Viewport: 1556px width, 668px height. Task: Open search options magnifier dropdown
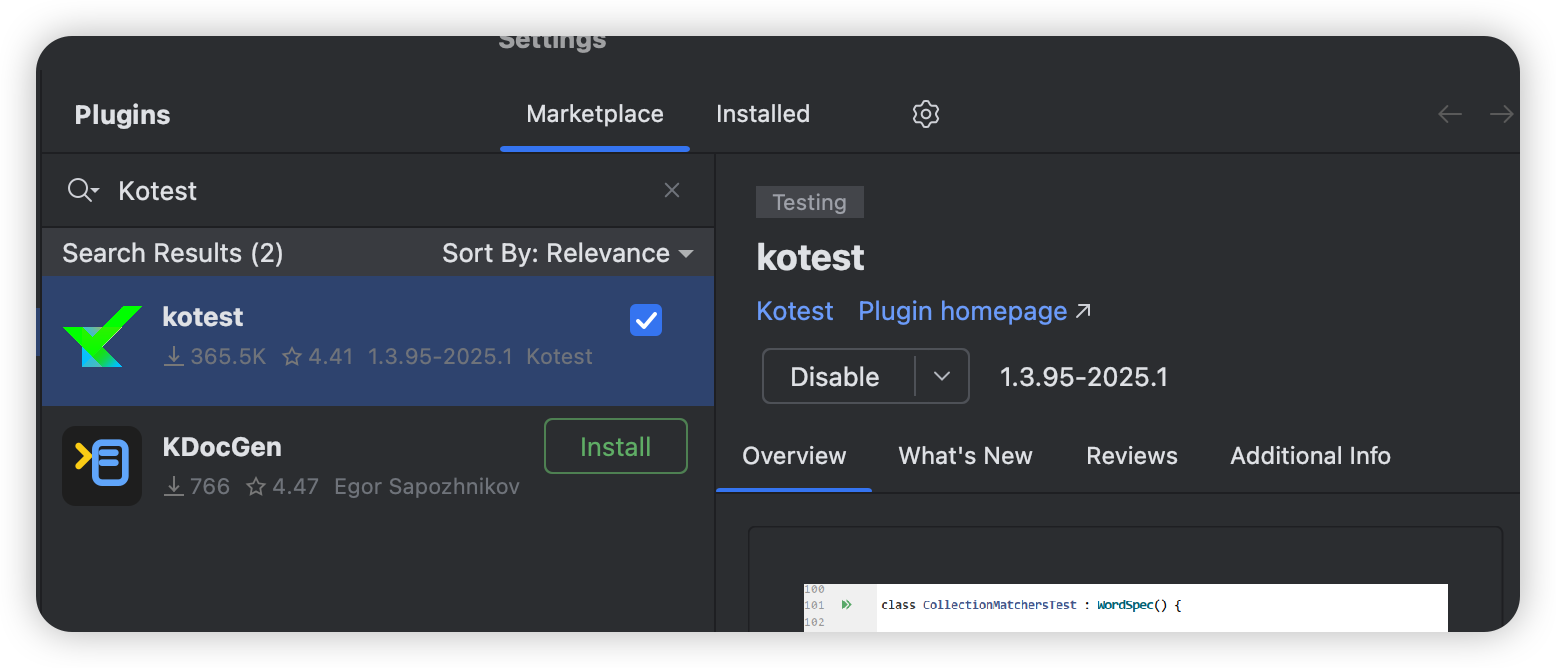point(83,190)
